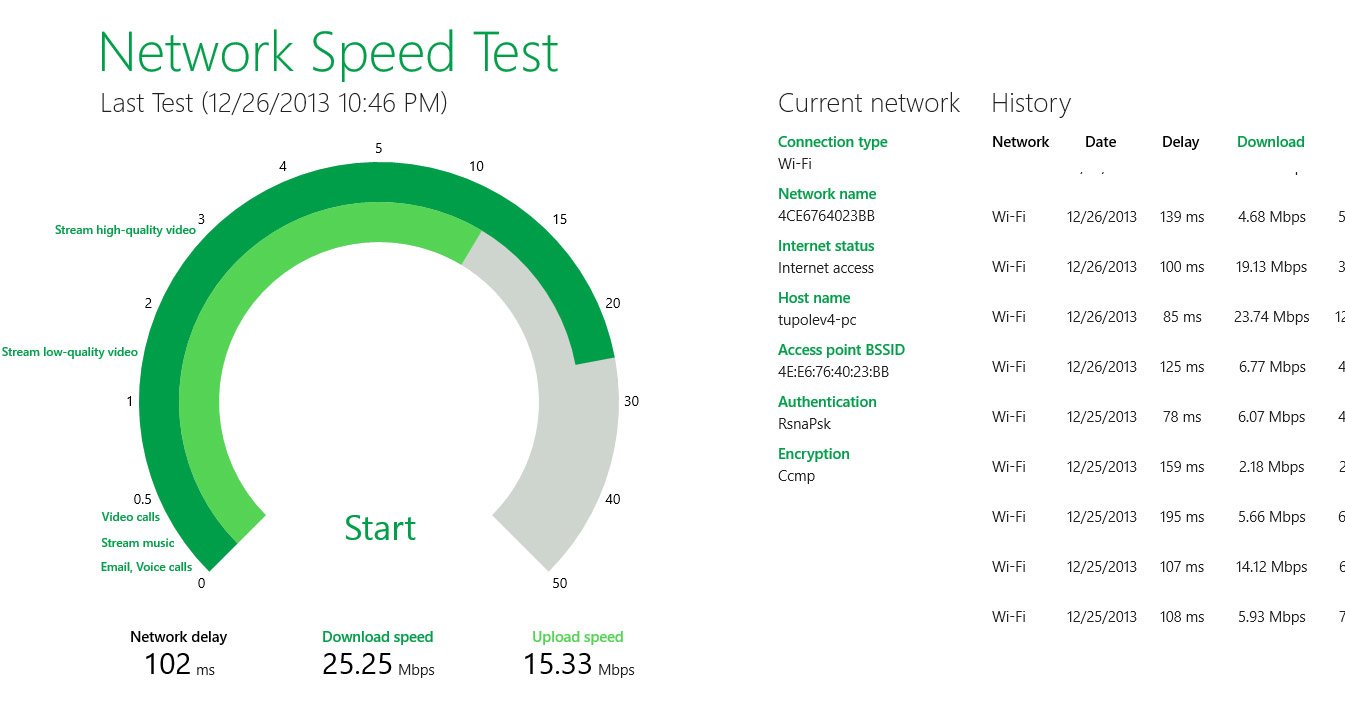Screen dimensions: 1345x710
Task: Select the history row with 19.13 Mbps
Action: (1168, 267)
